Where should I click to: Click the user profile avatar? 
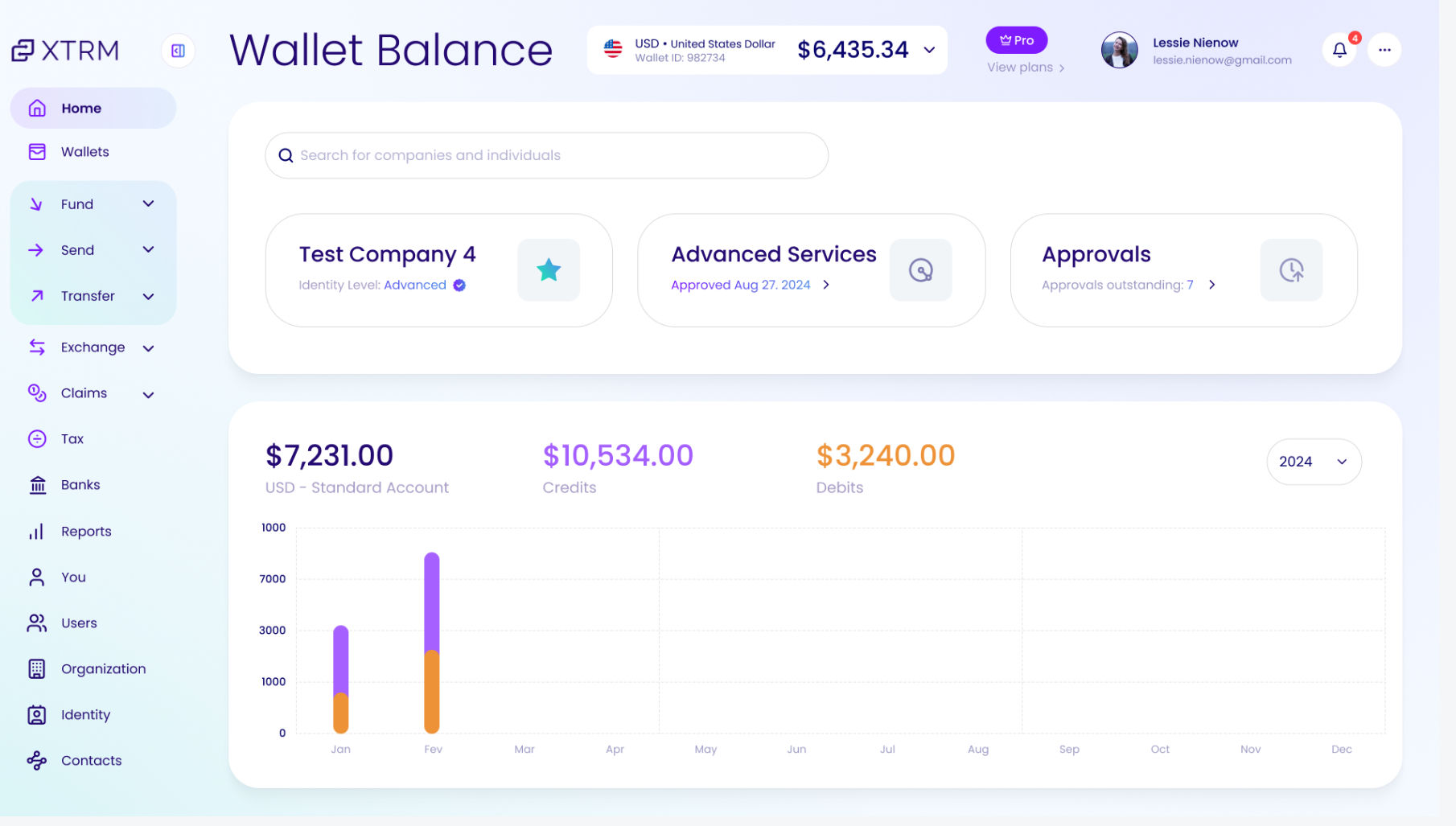[x=1119, y=50]
